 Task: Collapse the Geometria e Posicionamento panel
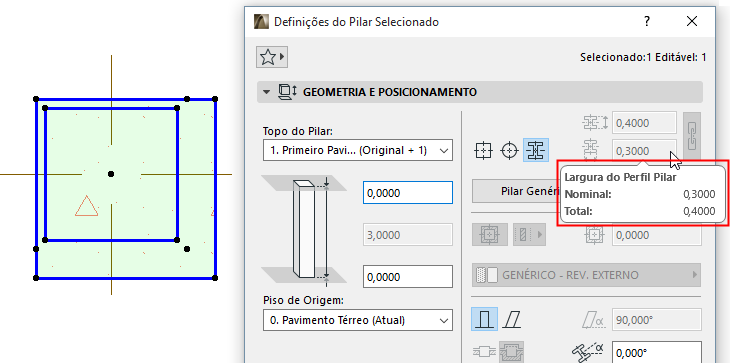(x=266, y=92)
